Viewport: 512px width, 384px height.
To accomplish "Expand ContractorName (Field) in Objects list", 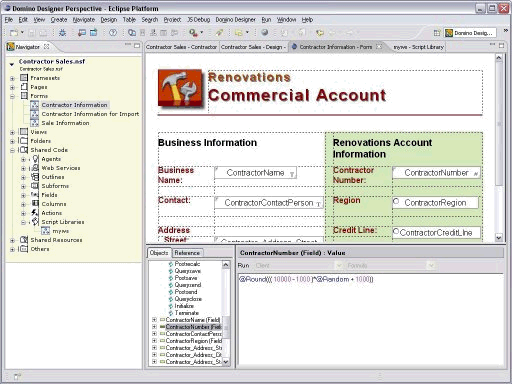I will click(x=154, y=320).
